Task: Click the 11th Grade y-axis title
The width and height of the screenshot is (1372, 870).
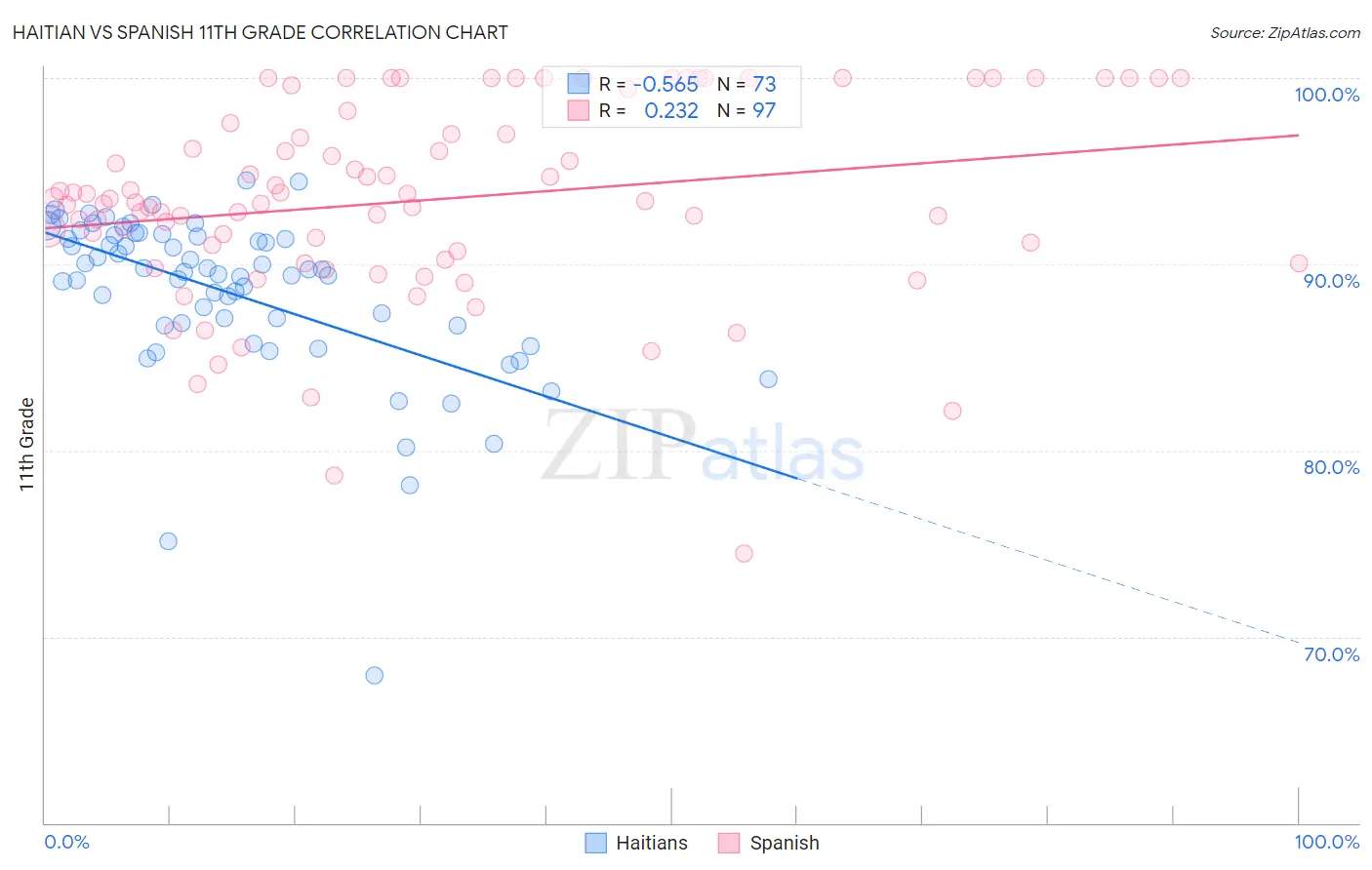Action: tap(27, 444)
